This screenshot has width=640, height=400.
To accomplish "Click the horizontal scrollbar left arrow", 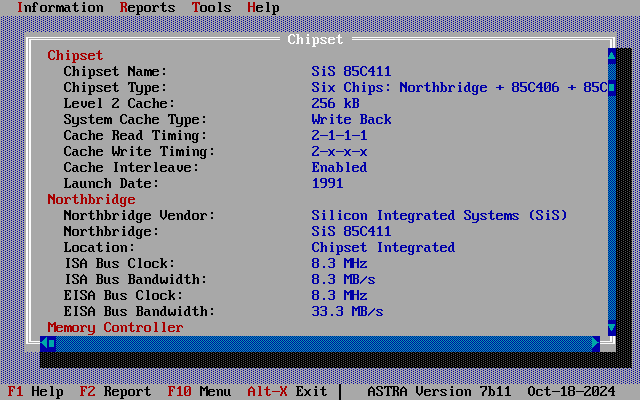I will 44,343.
